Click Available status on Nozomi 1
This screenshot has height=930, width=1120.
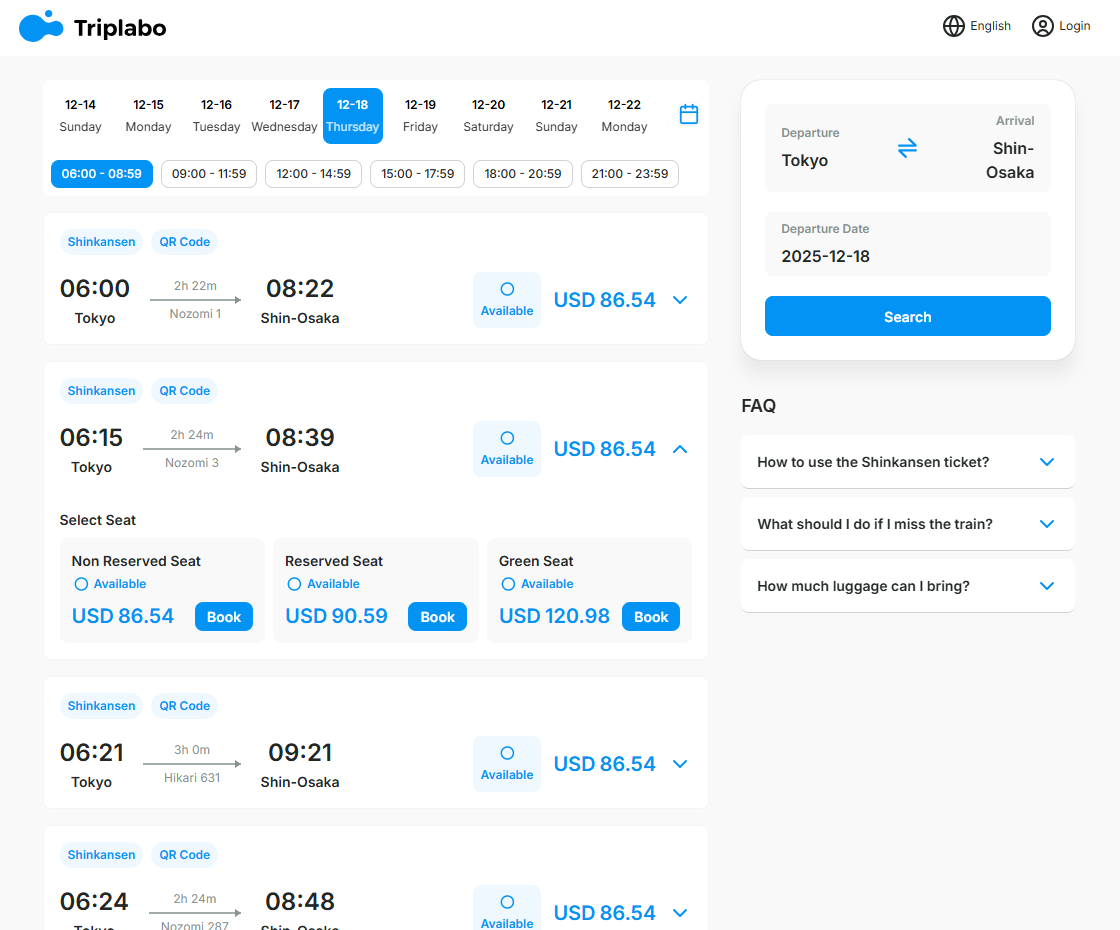coord(507,300)
